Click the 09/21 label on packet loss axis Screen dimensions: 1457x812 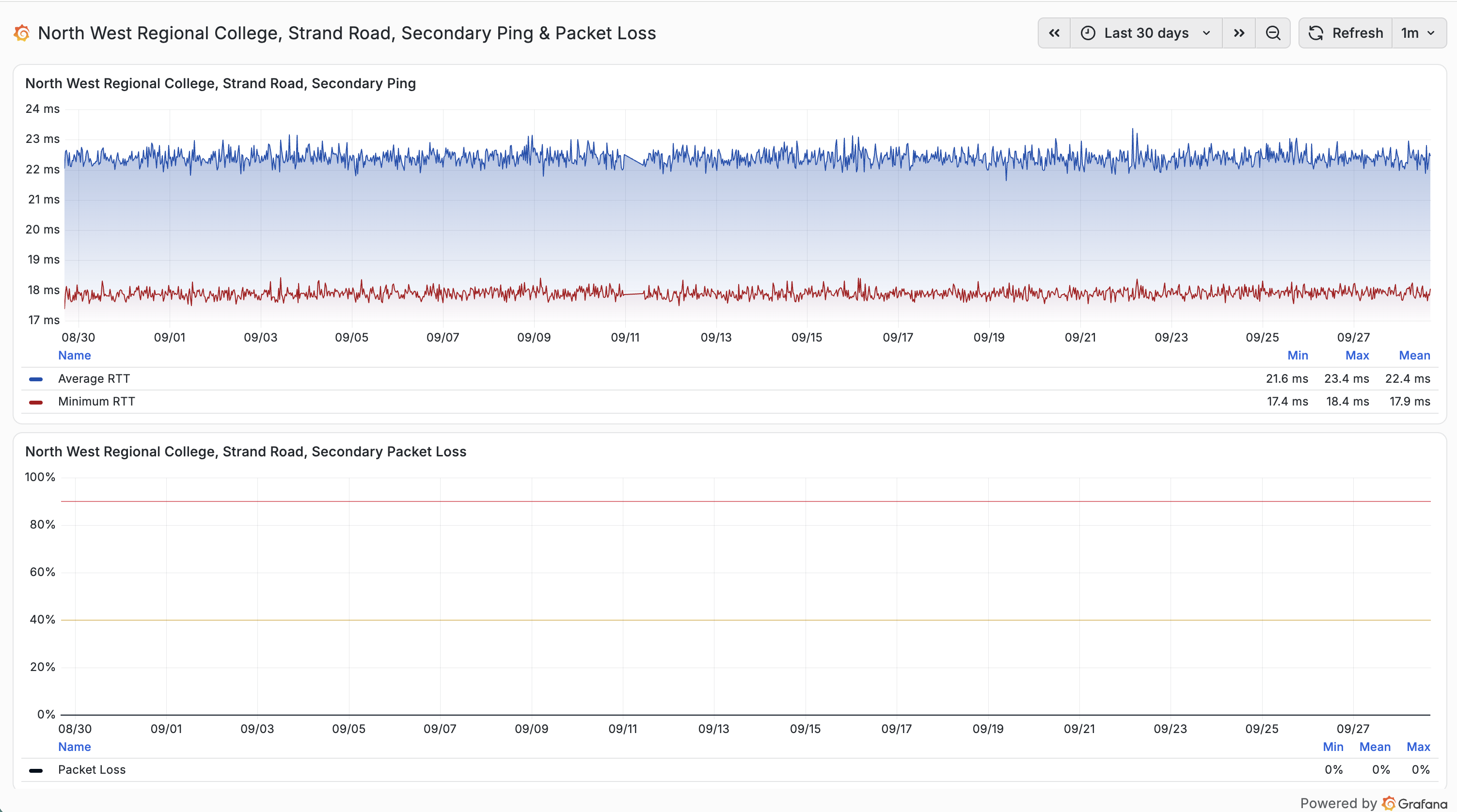1079,729
